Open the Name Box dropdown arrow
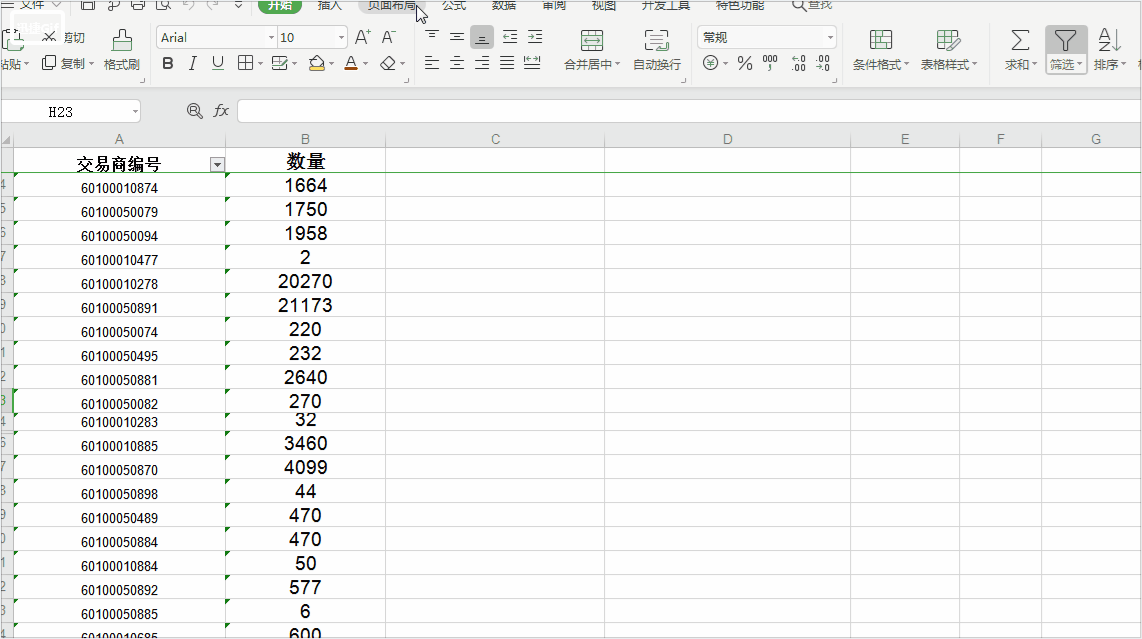Viewport: 1142px width, 639px height. tap(135, 111)
